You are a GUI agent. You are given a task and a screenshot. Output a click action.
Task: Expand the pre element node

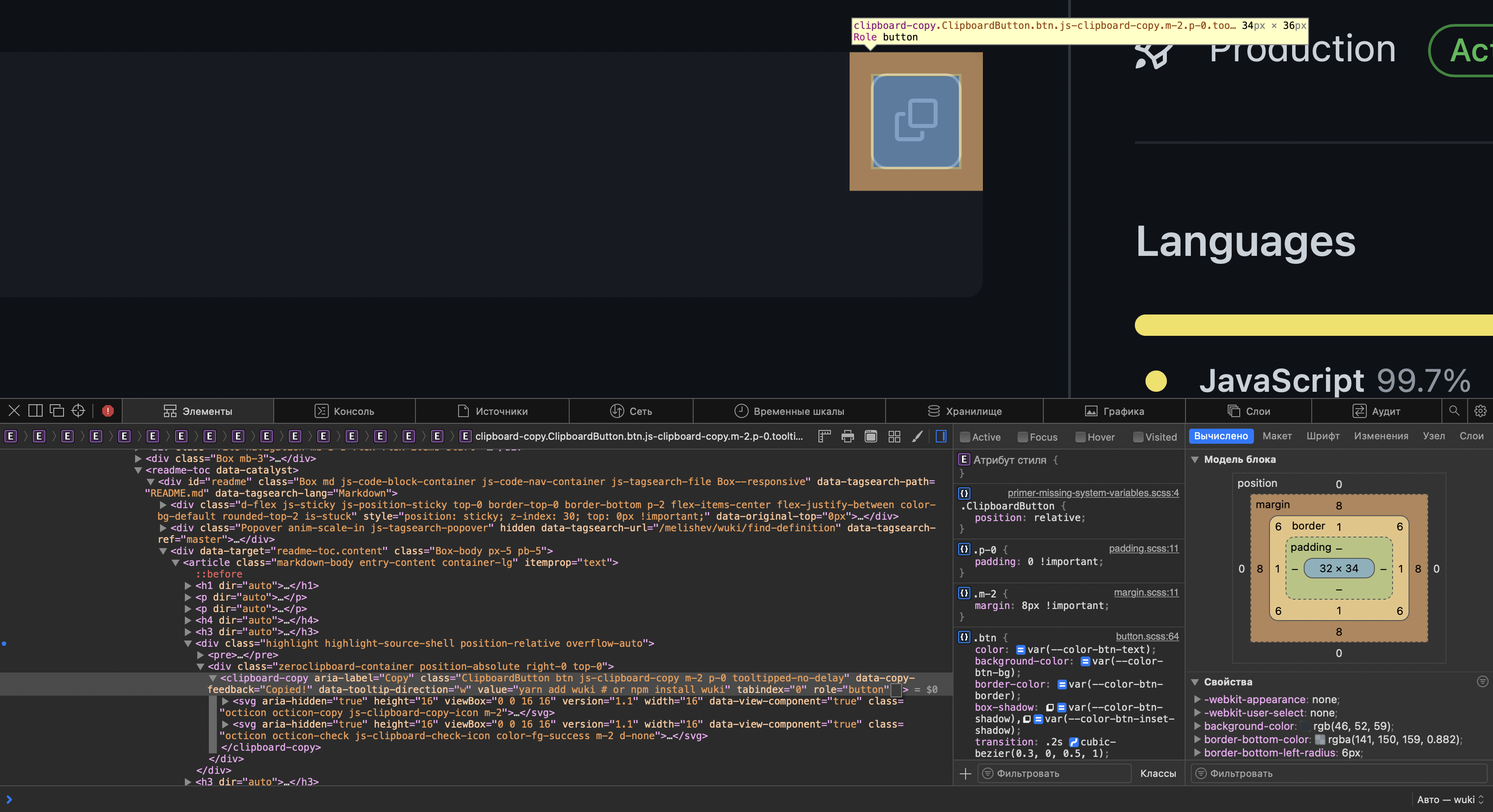[200, 655]
